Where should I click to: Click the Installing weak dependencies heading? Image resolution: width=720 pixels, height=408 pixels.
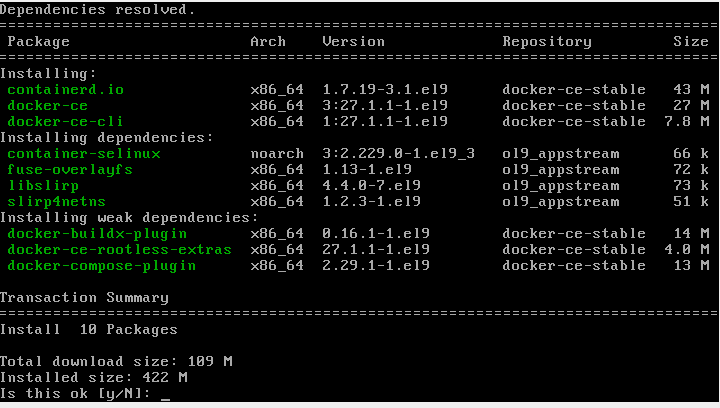point(128,218)
